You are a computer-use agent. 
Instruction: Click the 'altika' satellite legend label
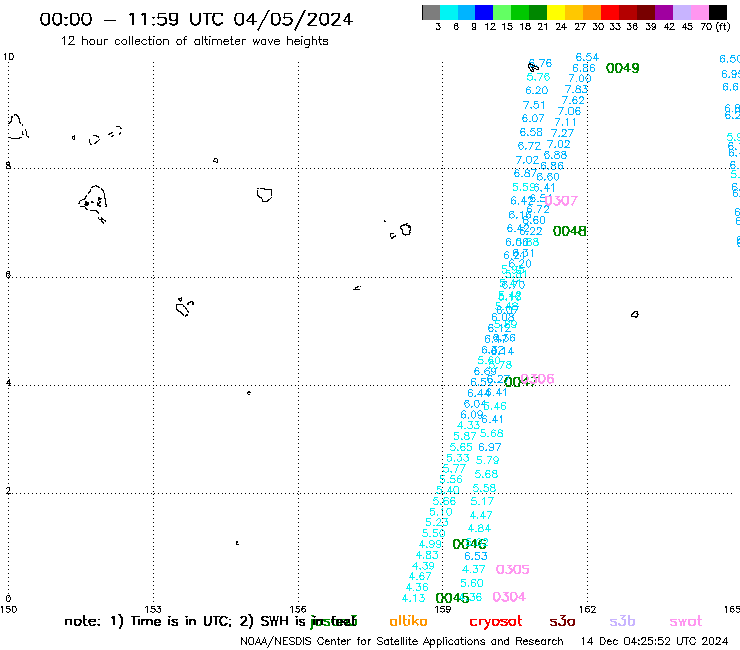tap(408, 621)
